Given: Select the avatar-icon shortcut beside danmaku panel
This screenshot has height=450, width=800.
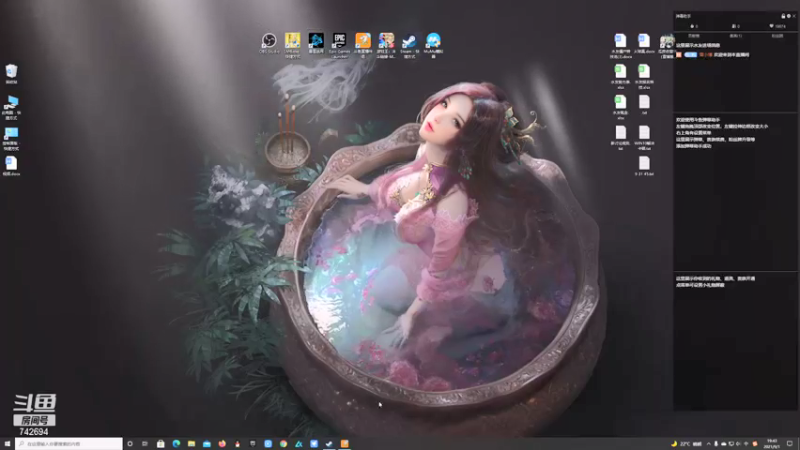Looking at the screenshot, I should (666, 46).
